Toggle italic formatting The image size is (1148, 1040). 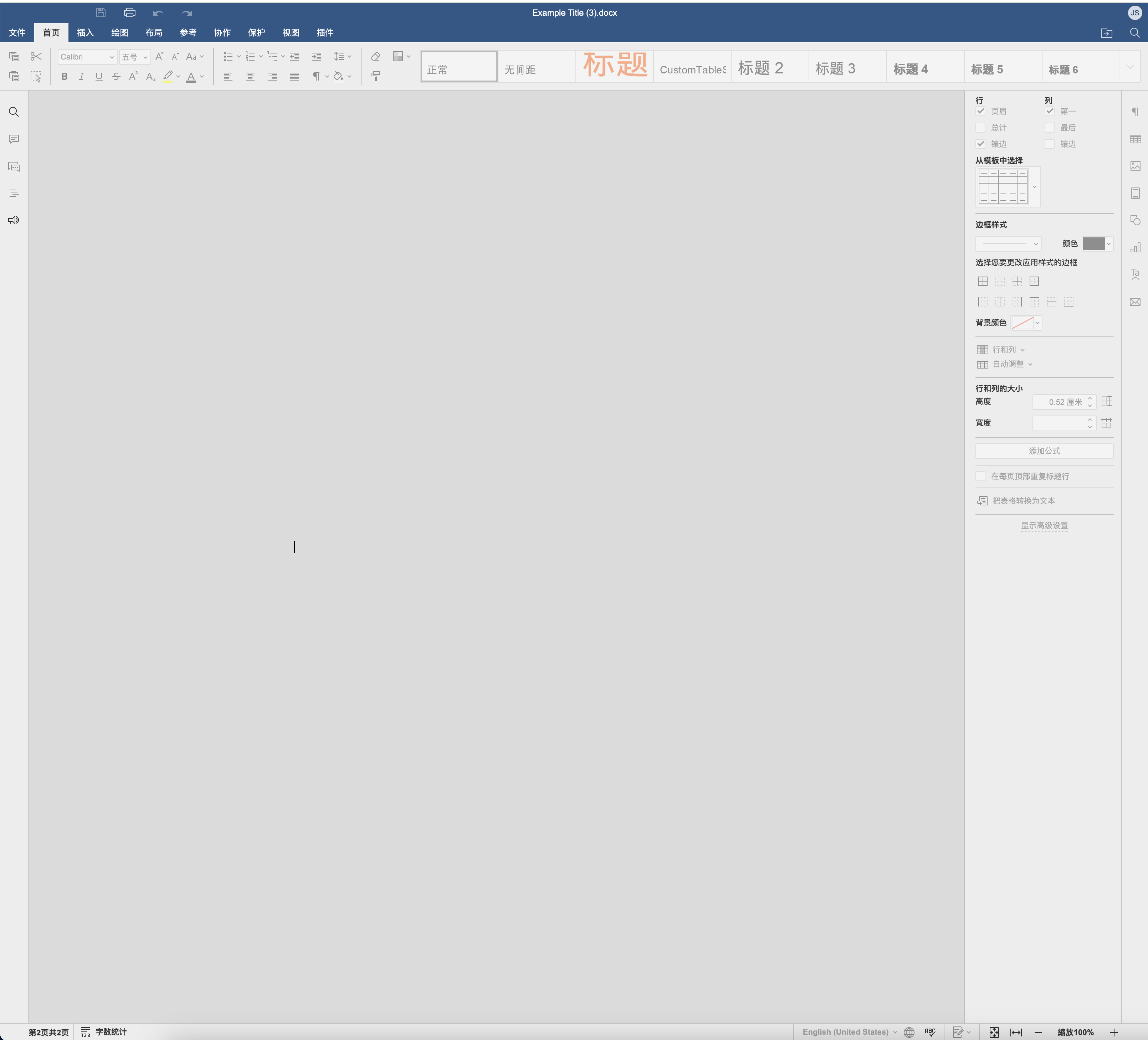pos(81,76)
